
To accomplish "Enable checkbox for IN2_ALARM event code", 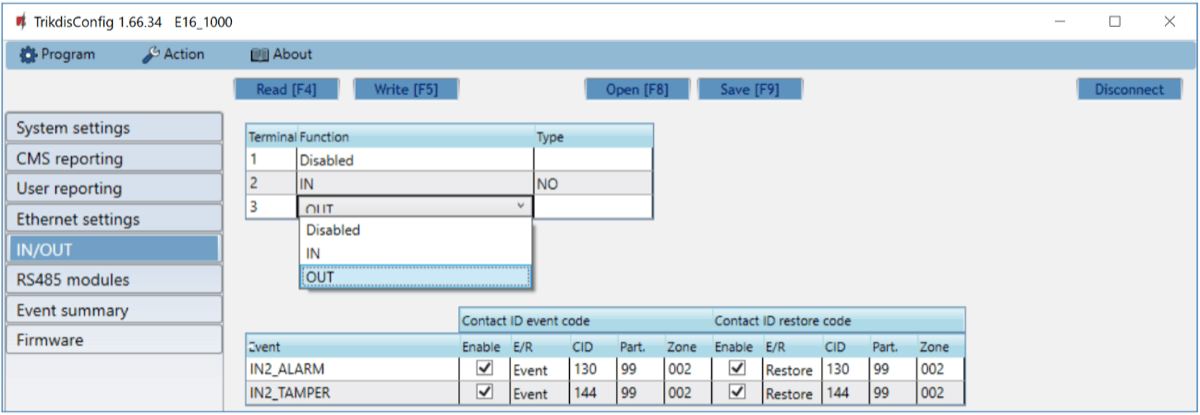I will point(485,369).
